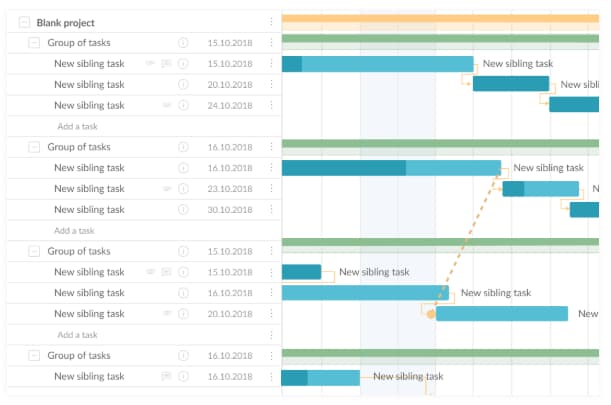611x405 pixels.
Task: Open info for the 30.10.2018 task
Action: tap(183, 210)
